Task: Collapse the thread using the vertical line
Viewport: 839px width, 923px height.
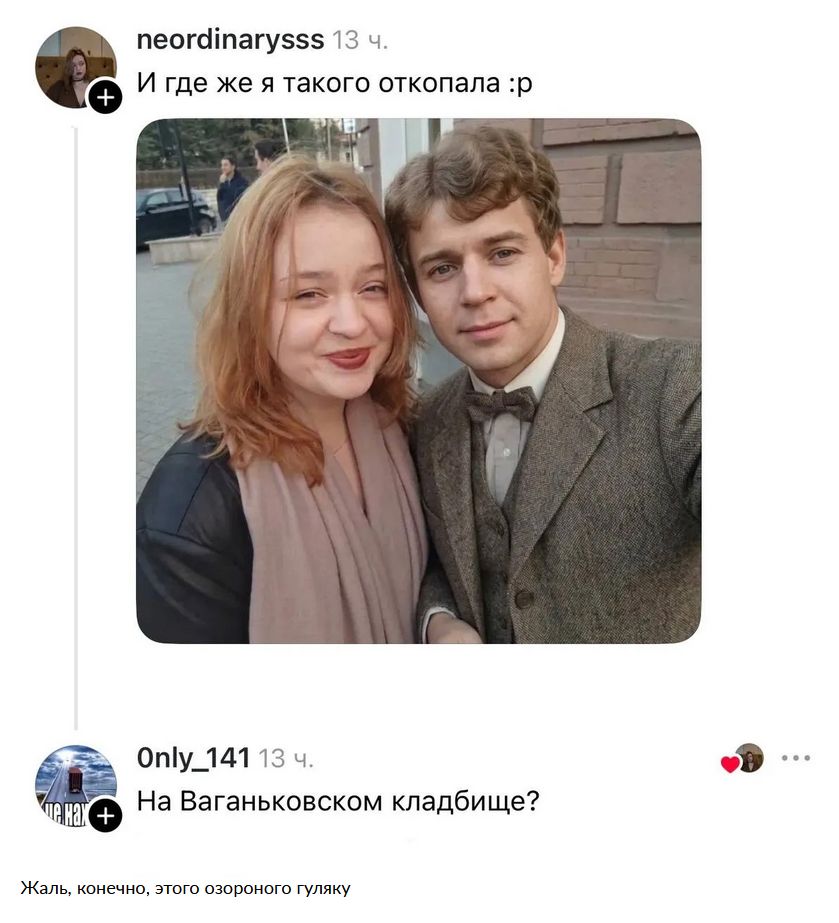Action: pos(75,428)
